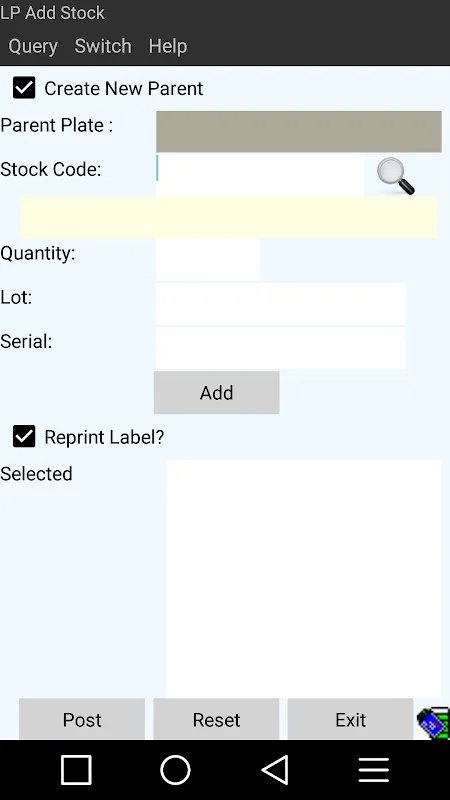Click into the Lot input field
This screenshot has width=450, height=800.
pos(281,304)
